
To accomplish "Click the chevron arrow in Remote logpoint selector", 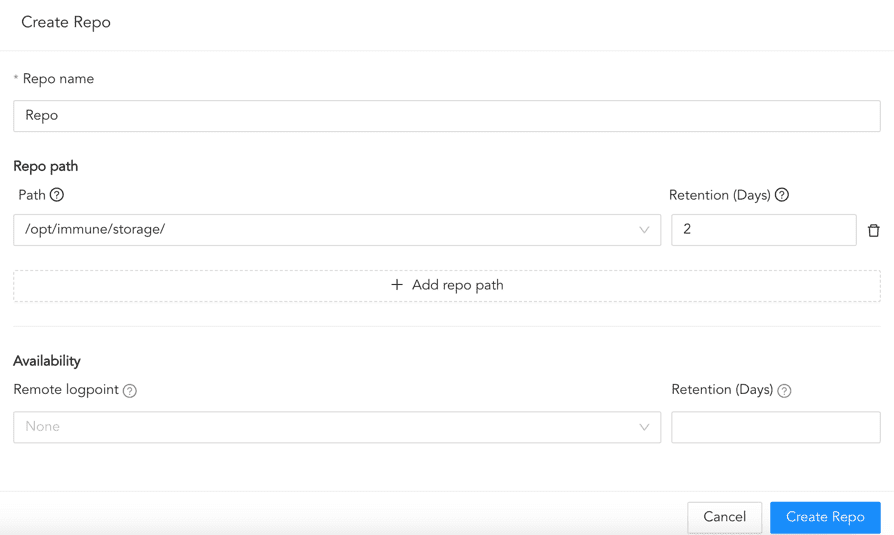I will 644,427.
